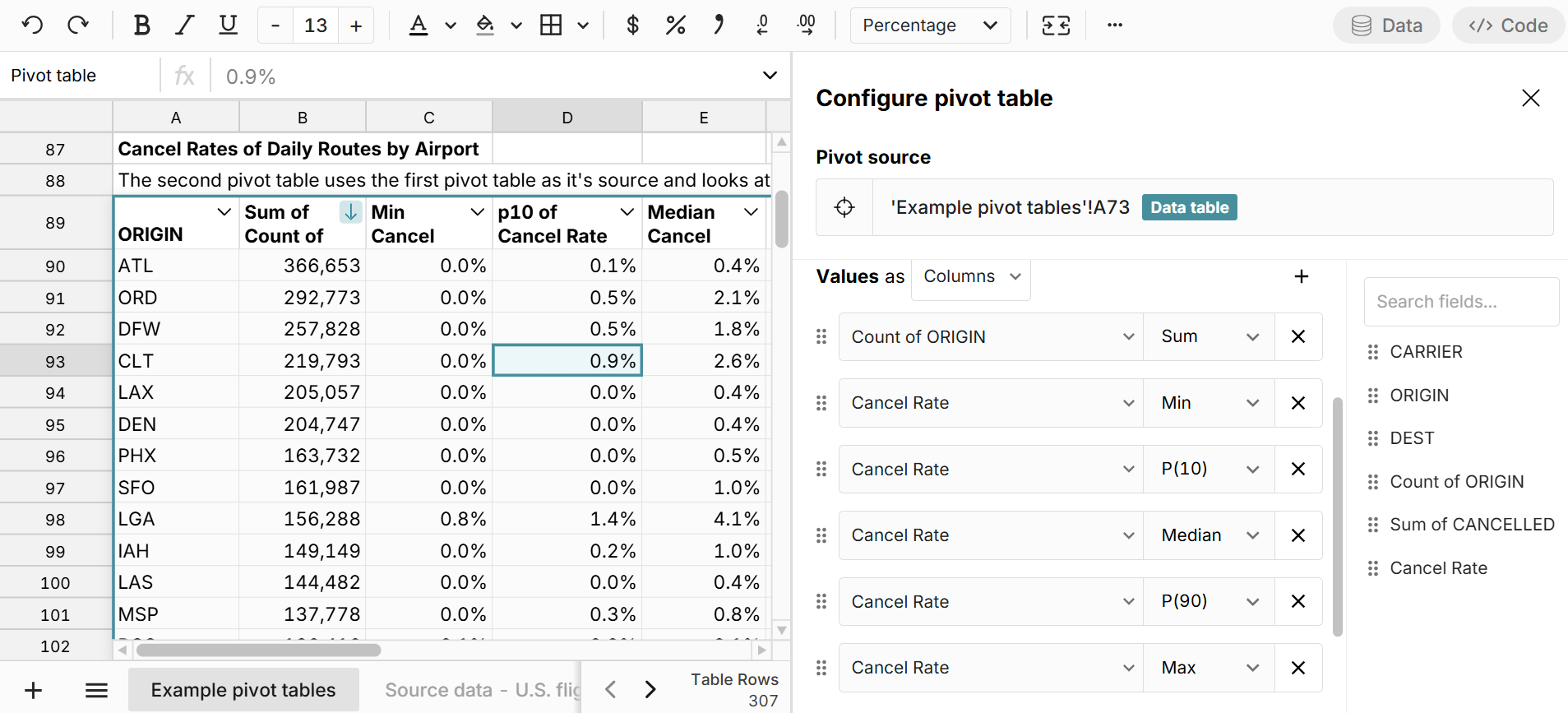Open Source data U.S. flights sheet tab
This screenshot has width=1568, height=713.
pos(481,690)
